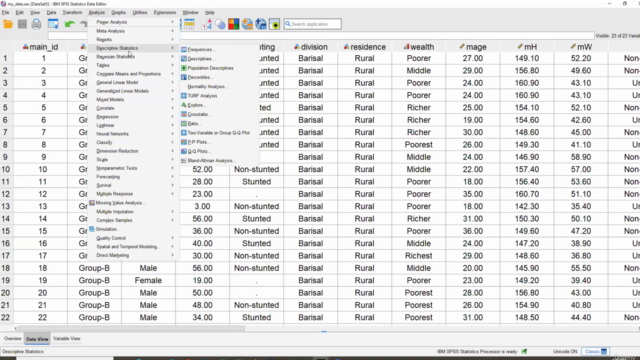Select the division column header
The height and width of the screenshot is (360, 640).
tap(311, 47)
